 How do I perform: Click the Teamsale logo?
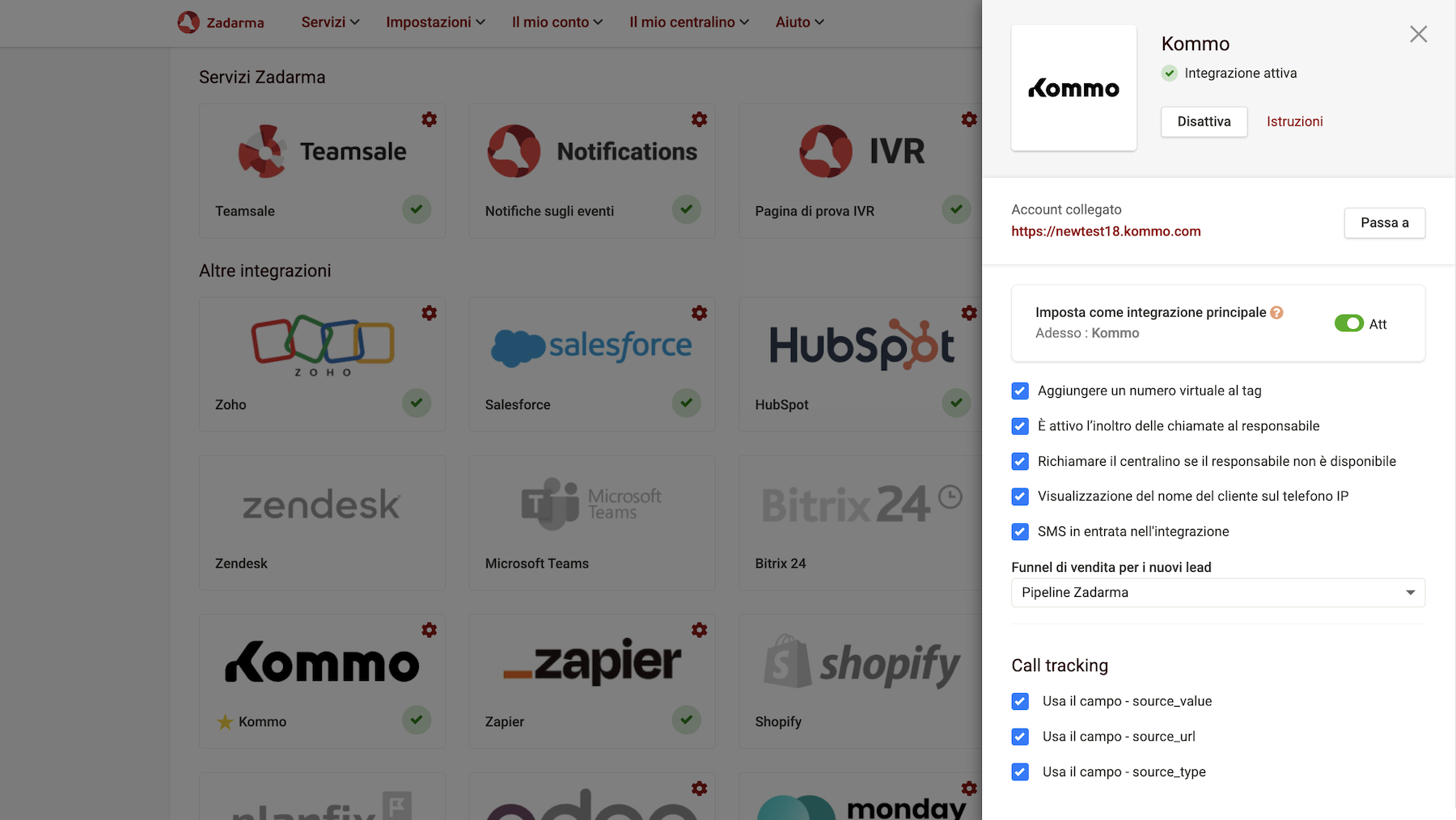[x=322, y=151]
